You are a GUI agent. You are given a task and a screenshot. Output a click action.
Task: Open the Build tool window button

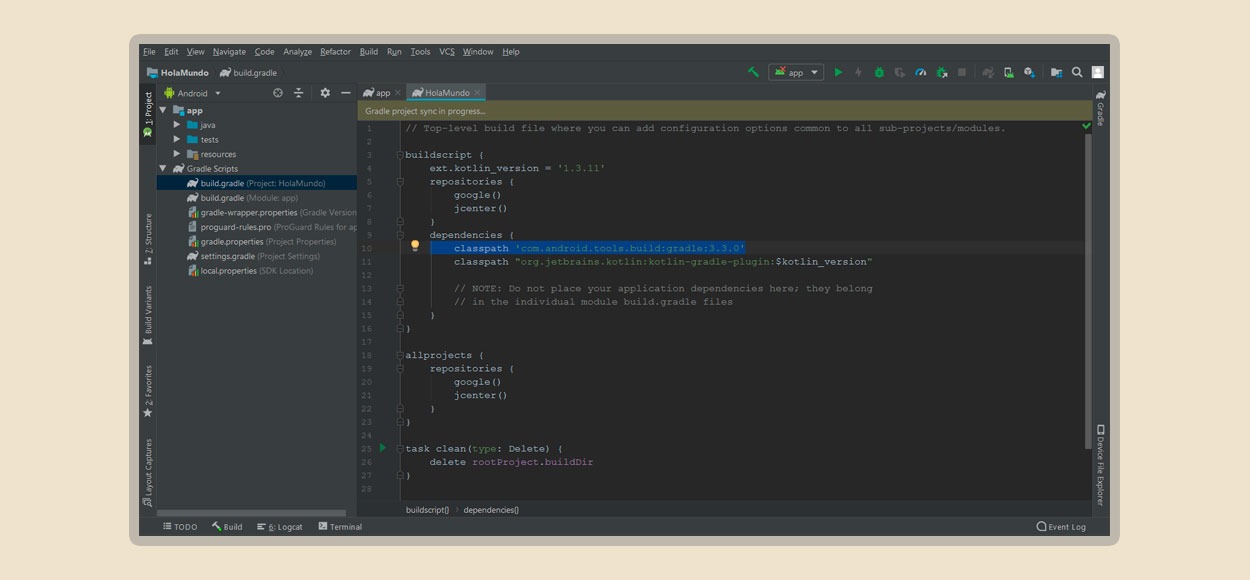[227, 527]
